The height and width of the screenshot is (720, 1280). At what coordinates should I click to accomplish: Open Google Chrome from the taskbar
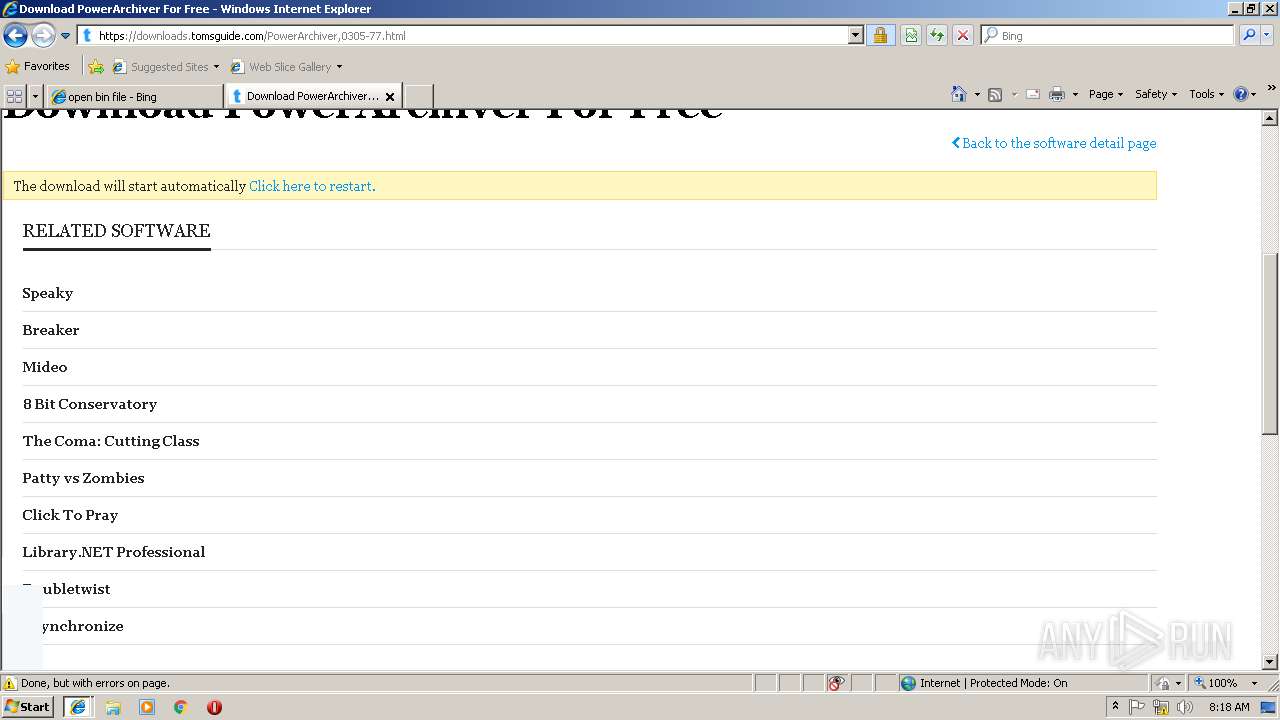click(181, 707)
